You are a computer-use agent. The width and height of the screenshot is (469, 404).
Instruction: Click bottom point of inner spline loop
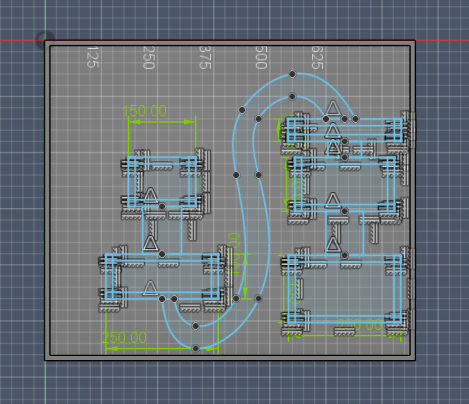point(196,326)
